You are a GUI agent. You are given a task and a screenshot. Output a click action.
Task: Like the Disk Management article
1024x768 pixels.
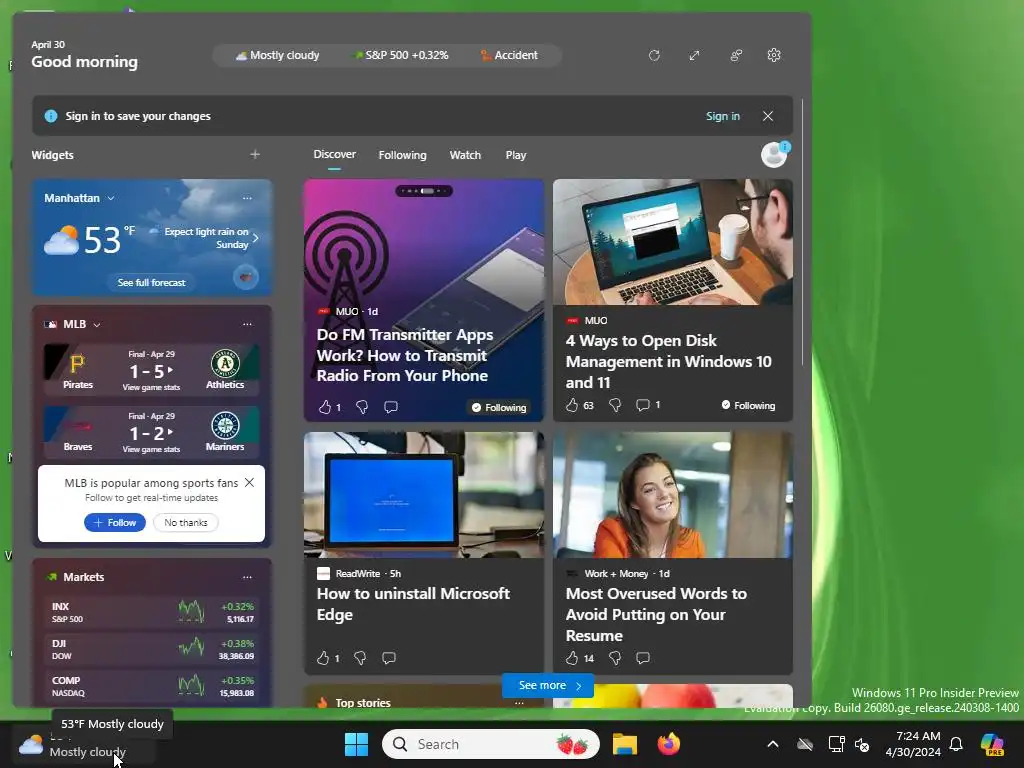coord(572,406)
